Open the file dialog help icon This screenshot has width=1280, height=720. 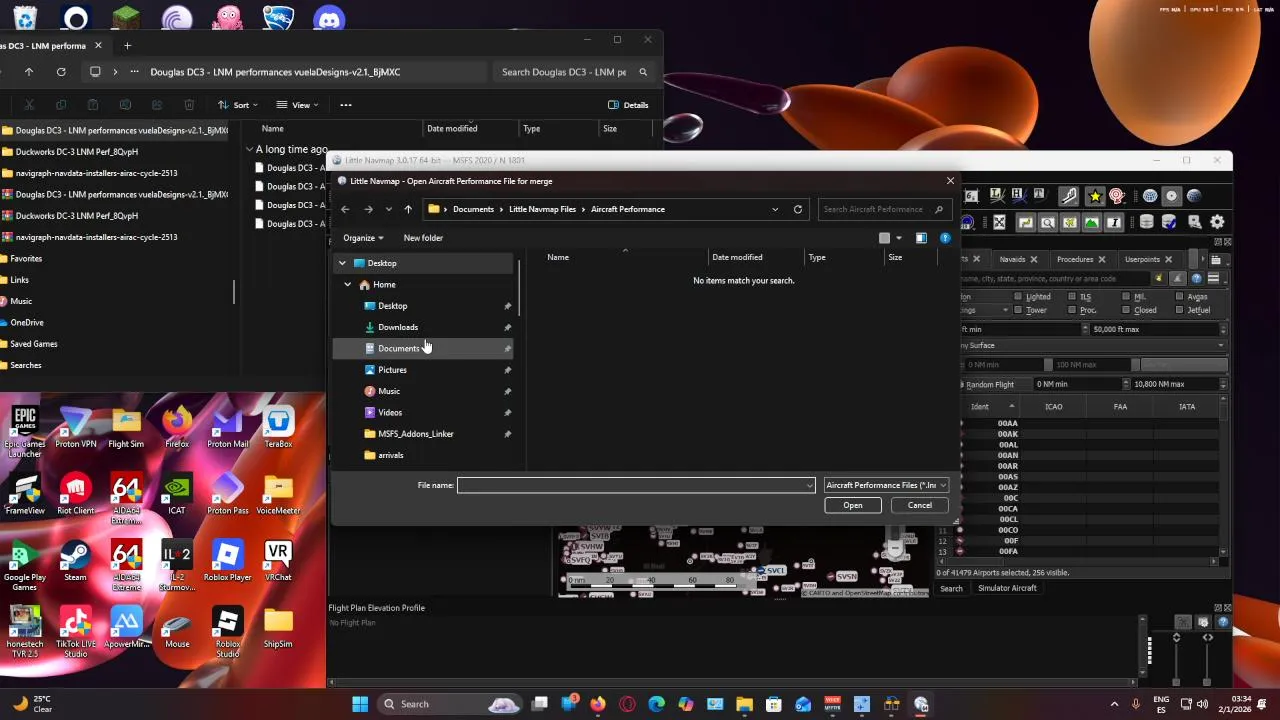click(945, 238)
